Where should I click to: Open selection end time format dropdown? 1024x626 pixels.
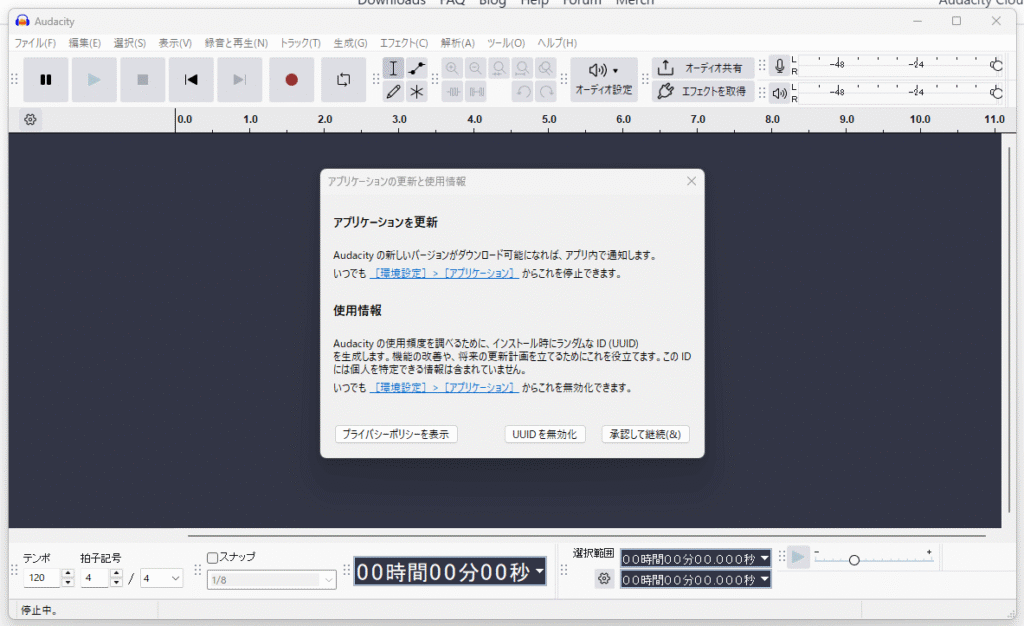(765, 579)
